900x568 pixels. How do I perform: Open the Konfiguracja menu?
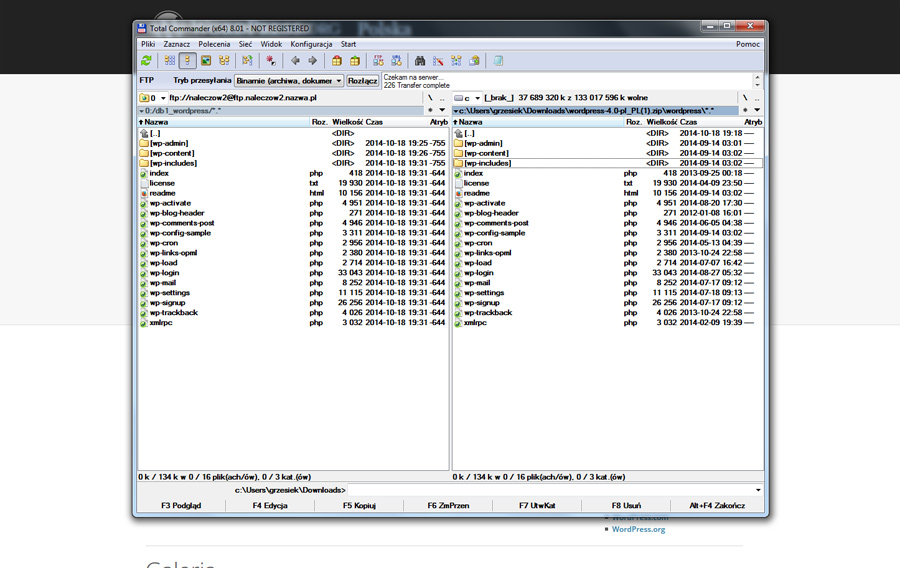pyautogui.click(x=311, y=44)
